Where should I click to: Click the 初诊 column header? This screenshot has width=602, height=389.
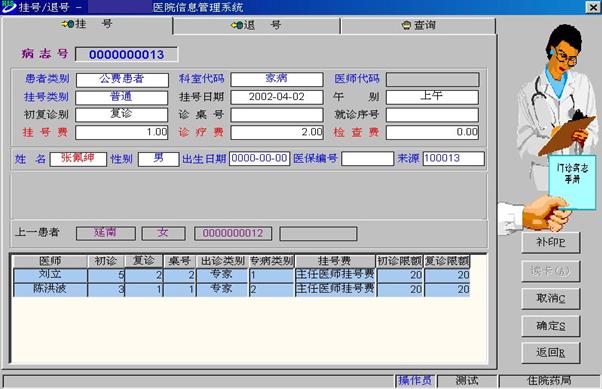[106, 261]
